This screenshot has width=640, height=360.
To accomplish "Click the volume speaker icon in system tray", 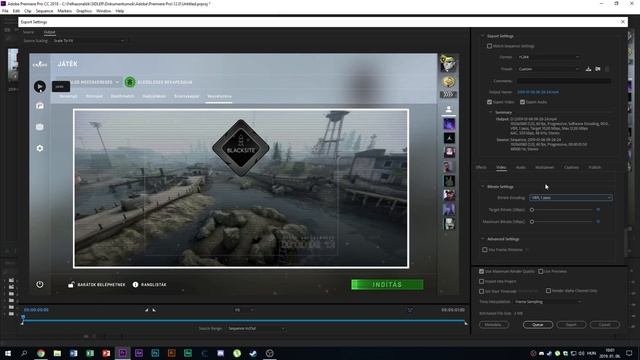I will point(581,353).
